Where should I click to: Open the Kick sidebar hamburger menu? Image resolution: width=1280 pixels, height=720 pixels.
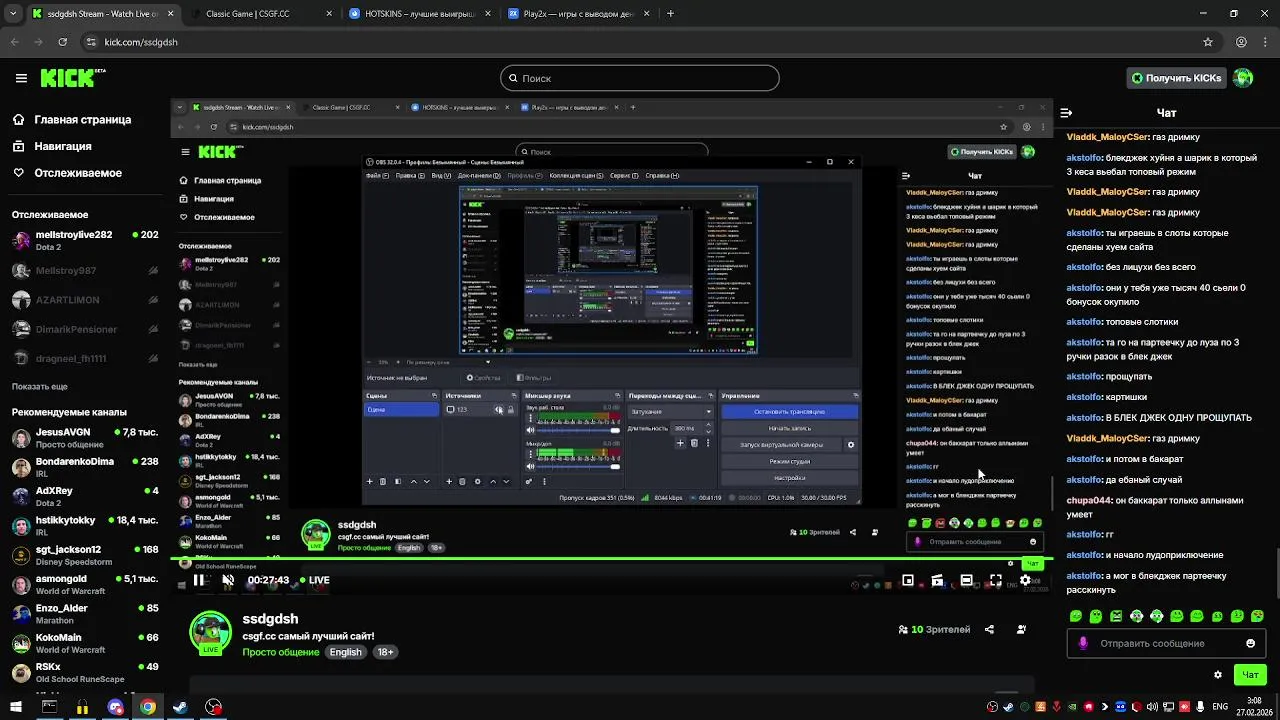click(21, 78)
